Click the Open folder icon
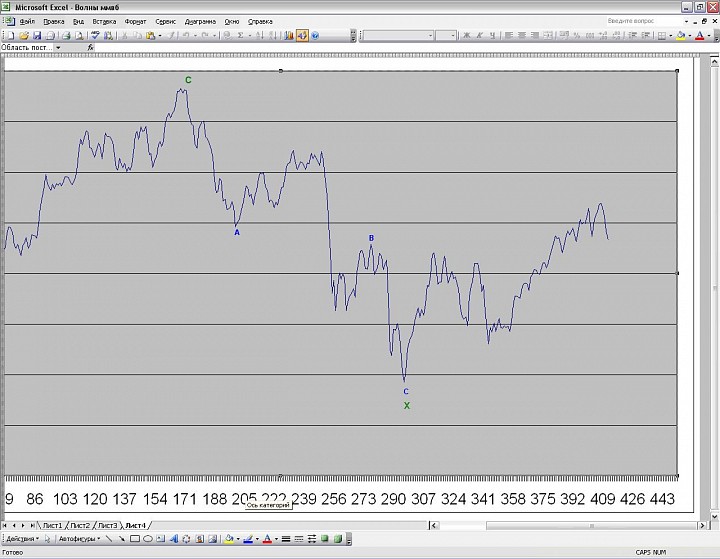720x559 pixels. coord(24,35)
